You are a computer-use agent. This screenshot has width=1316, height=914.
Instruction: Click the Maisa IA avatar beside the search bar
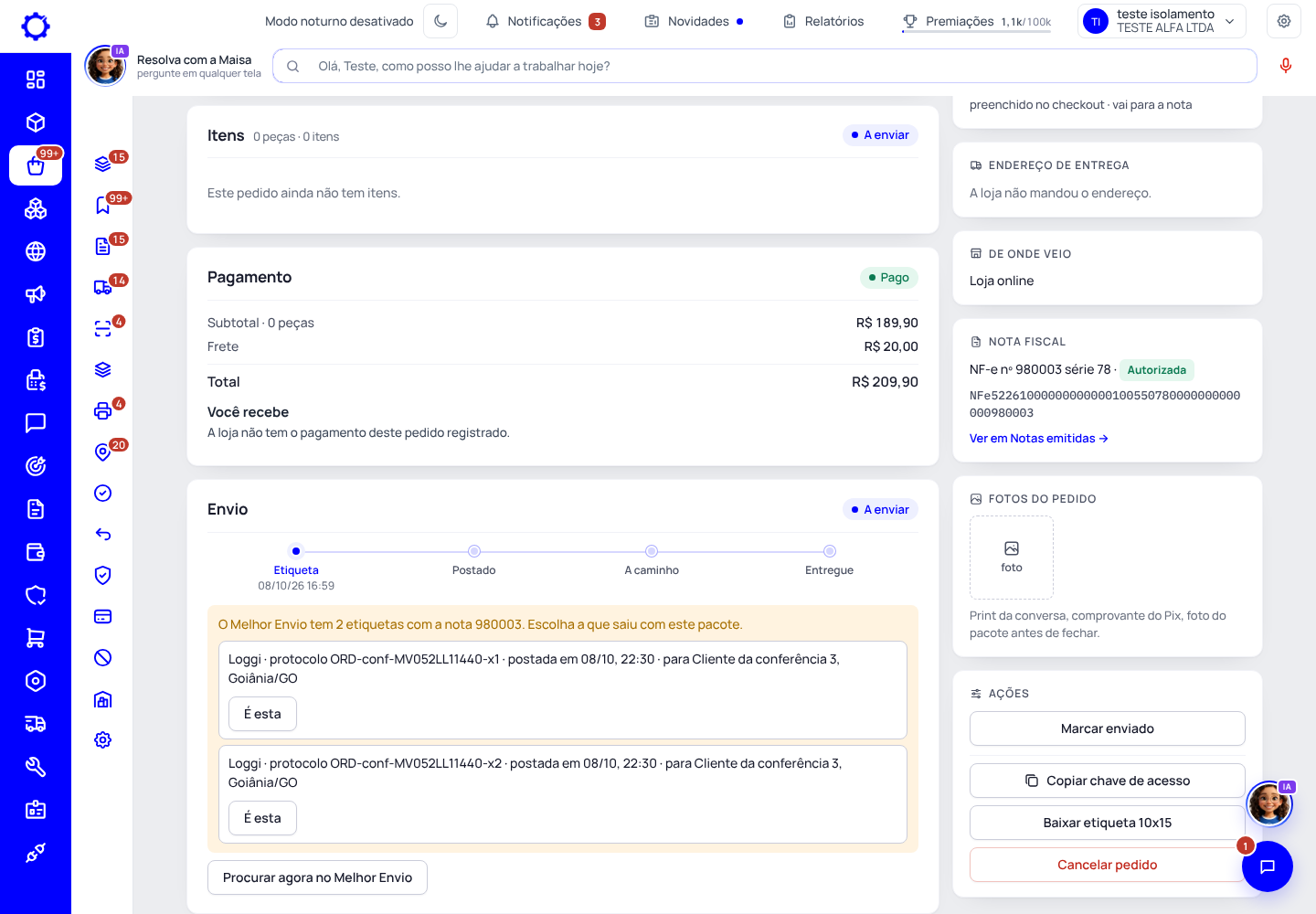pos(105,66)
